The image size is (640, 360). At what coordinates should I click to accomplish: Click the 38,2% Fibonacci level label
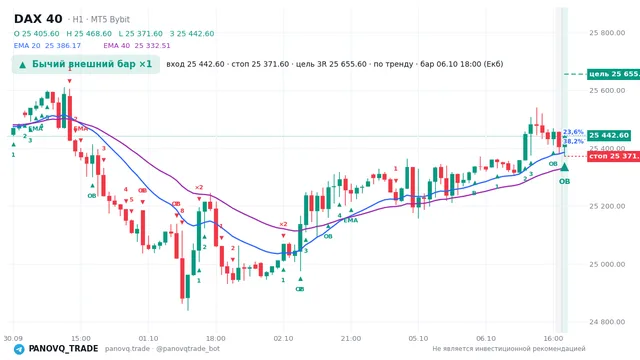pos(573,141)
